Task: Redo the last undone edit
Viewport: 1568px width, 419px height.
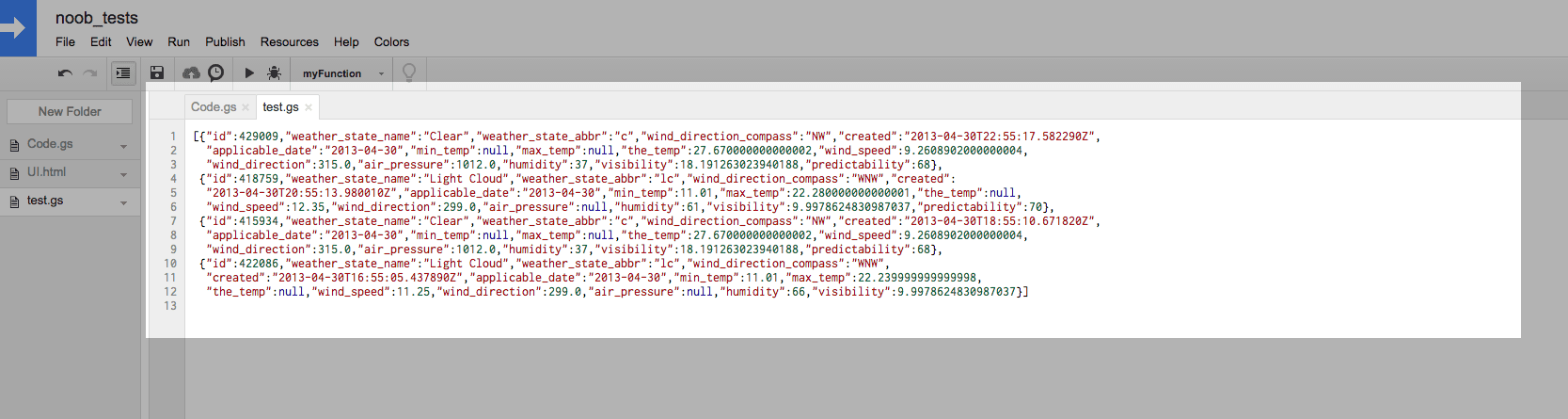Action: [x=90, y=73]
